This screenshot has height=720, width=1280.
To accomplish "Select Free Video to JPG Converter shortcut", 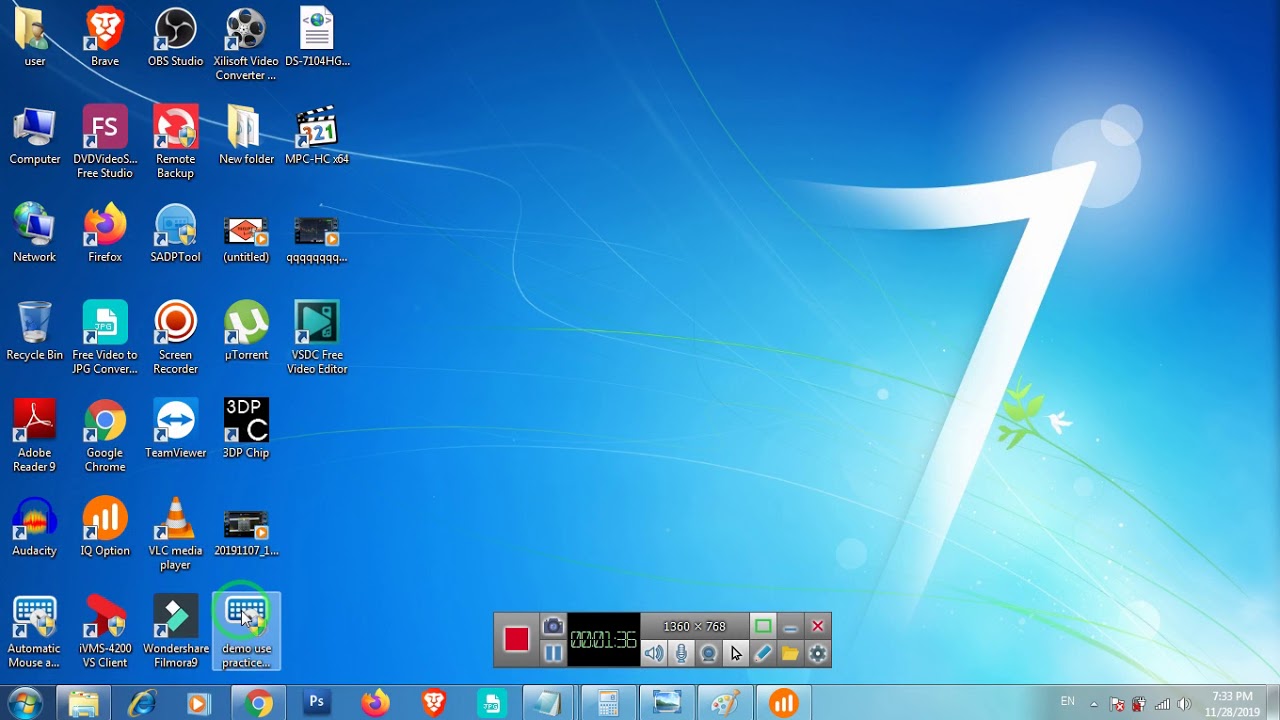I will 105,338.
